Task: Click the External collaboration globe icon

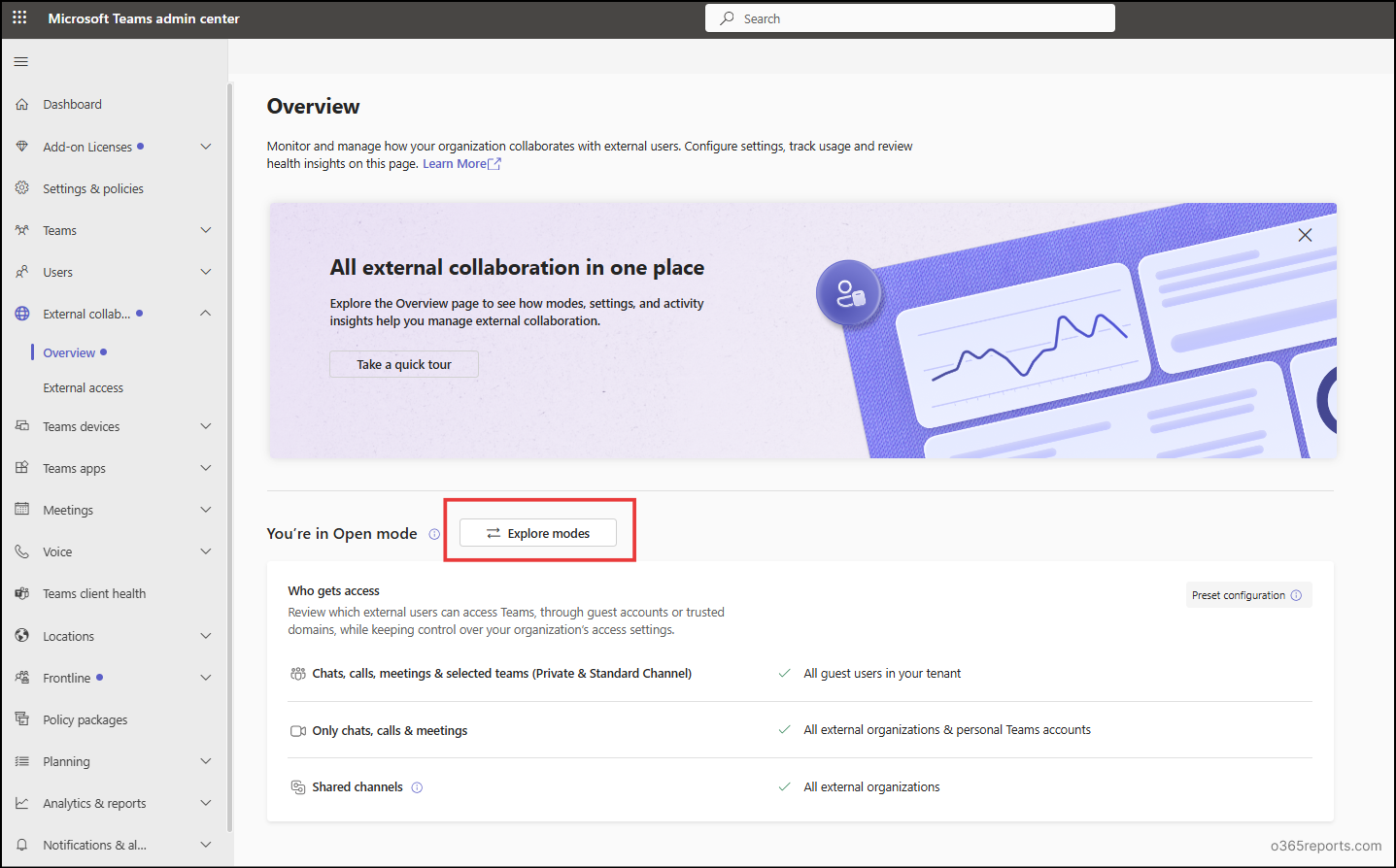Action: coord(22,314)
